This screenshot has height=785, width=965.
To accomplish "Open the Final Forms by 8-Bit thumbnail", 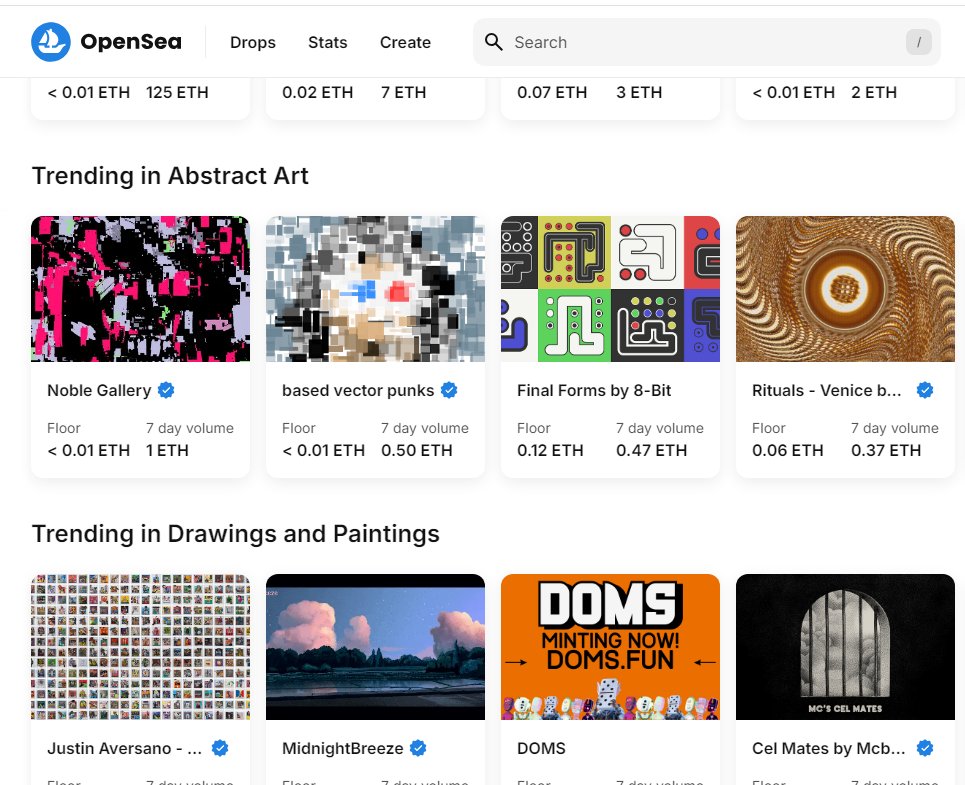I will 611,289.
